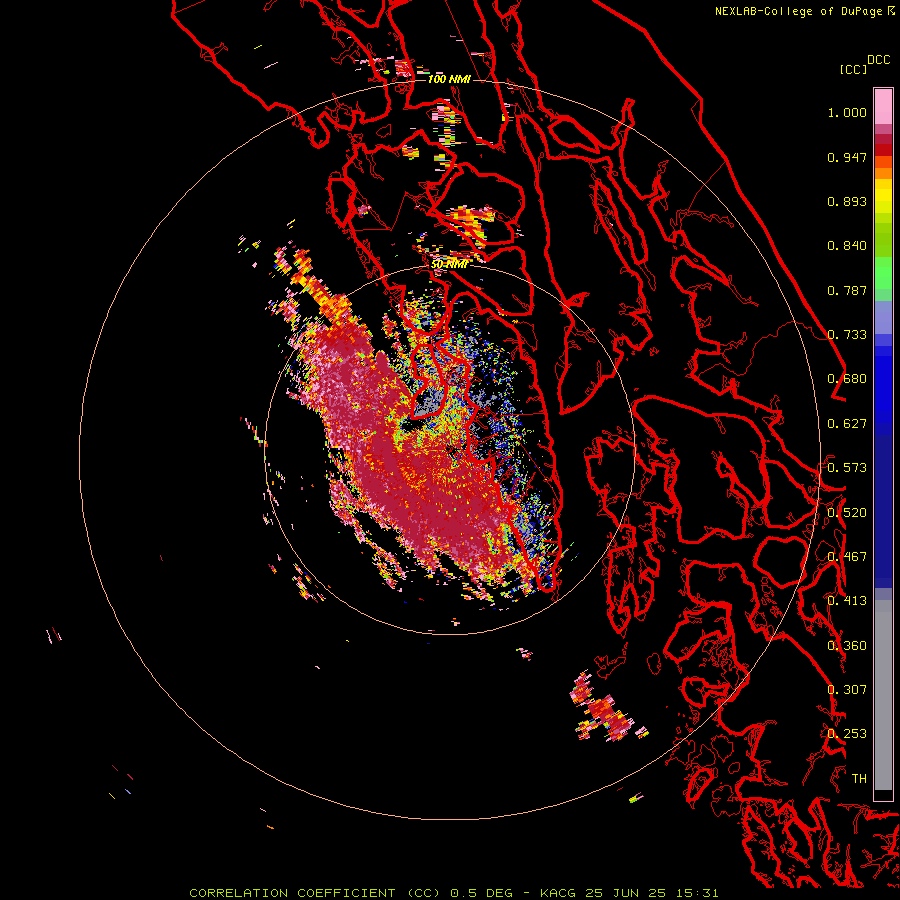Select the 0.893 scale value

[x=847, y=201]
